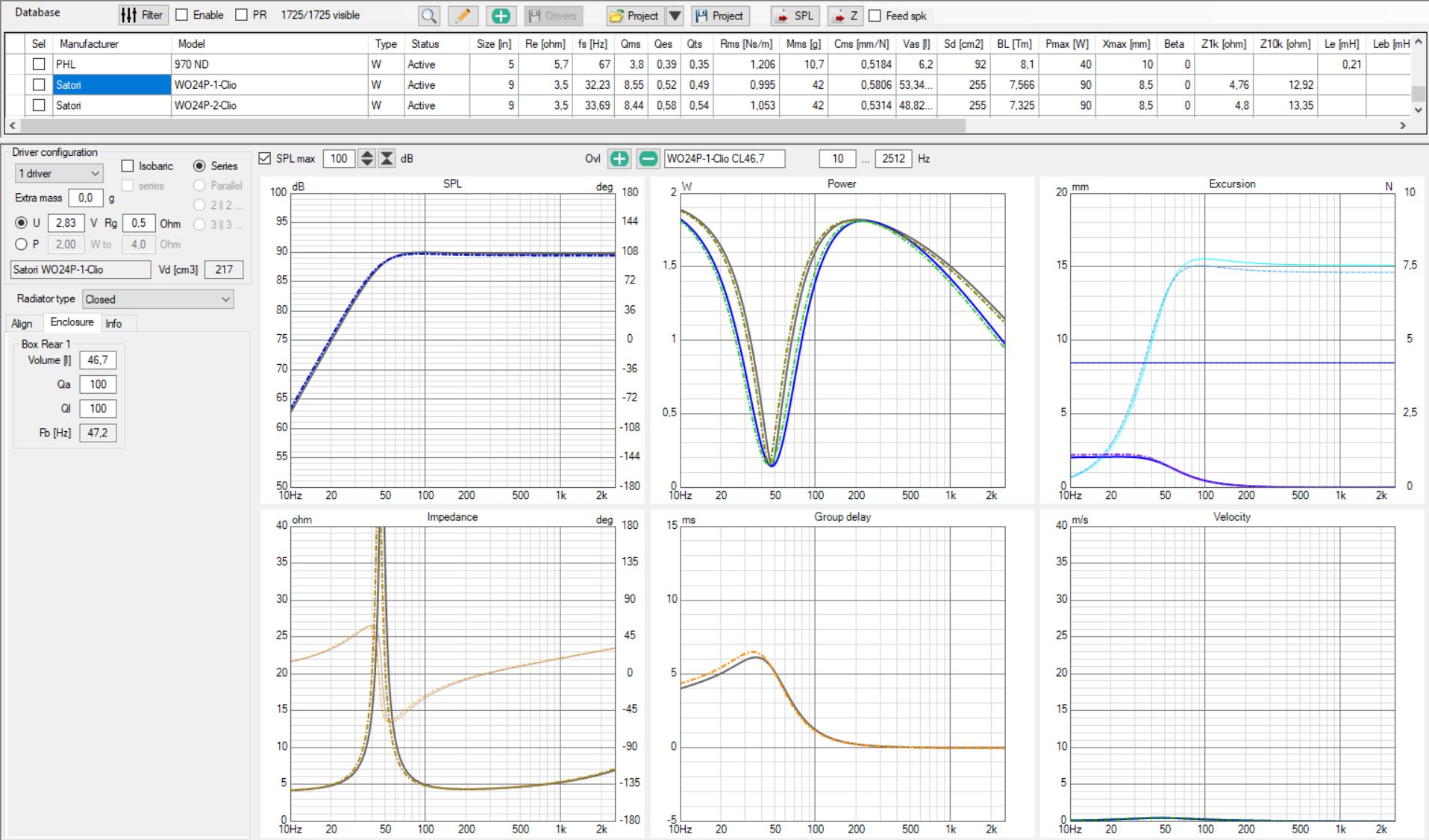Switch to the Align tab
The width and height of the screenshot is (1429, 840).
(x=22, y=323)
